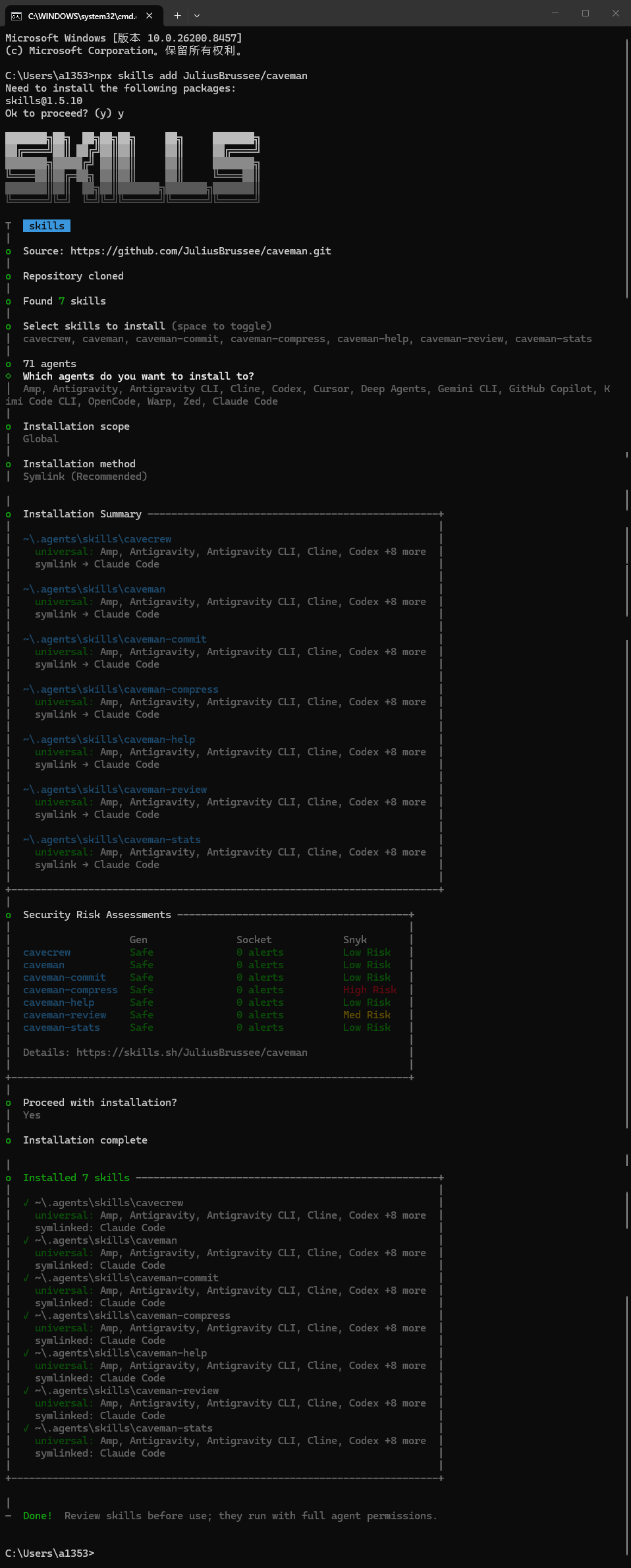
Task: Click '~\.agents\skills\caveman-review' path in the summary
Action: coord(115,790)
